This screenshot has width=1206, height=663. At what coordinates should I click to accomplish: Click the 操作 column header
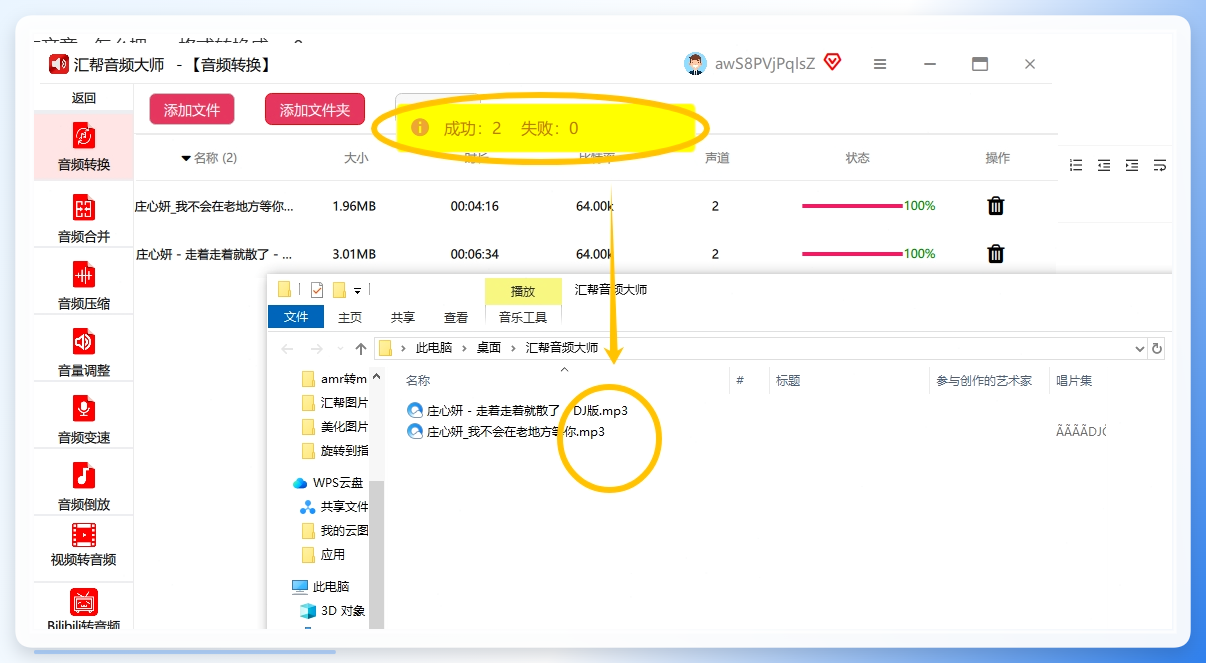point(997,158)
